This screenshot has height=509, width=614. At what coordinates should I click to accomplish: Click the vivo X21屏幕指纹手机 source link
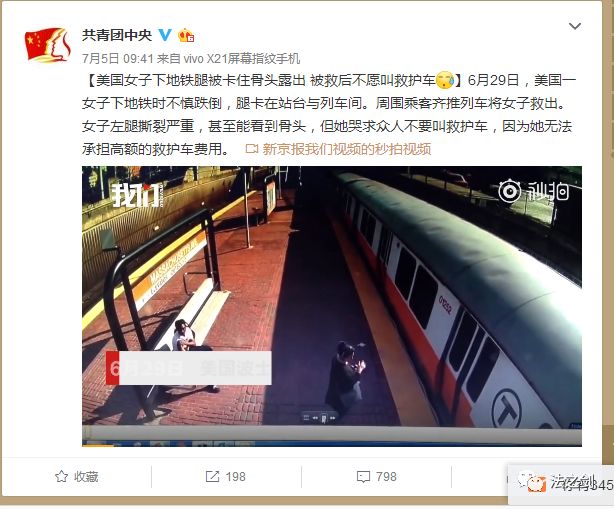[242, 58]
